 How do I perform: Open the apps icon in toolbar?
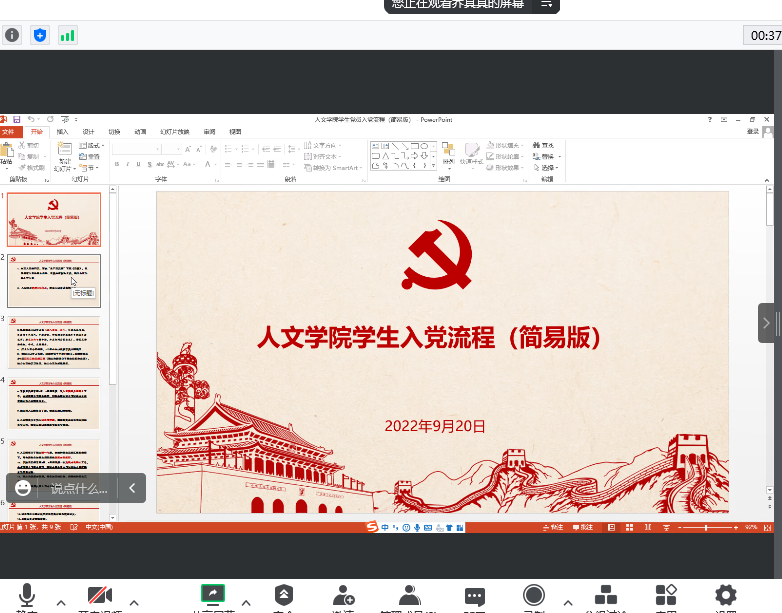tap(666, 595)
